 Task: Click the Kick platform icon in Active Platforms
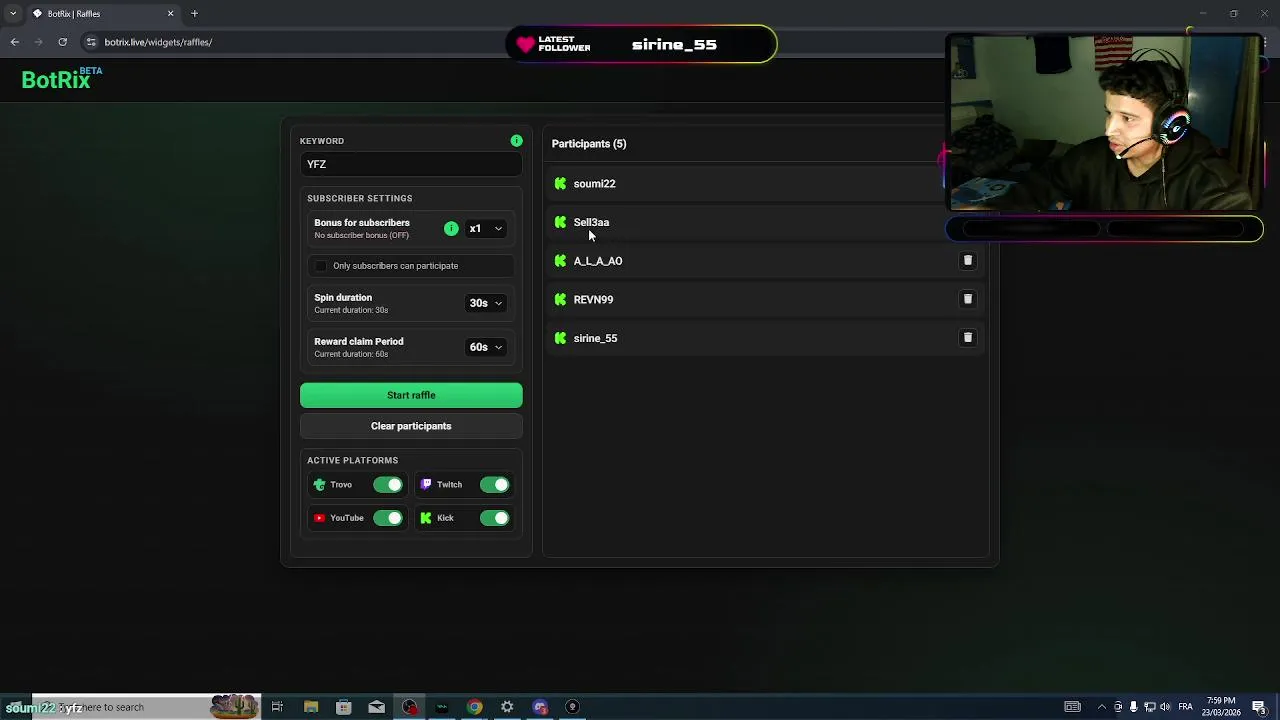[426, 518]
